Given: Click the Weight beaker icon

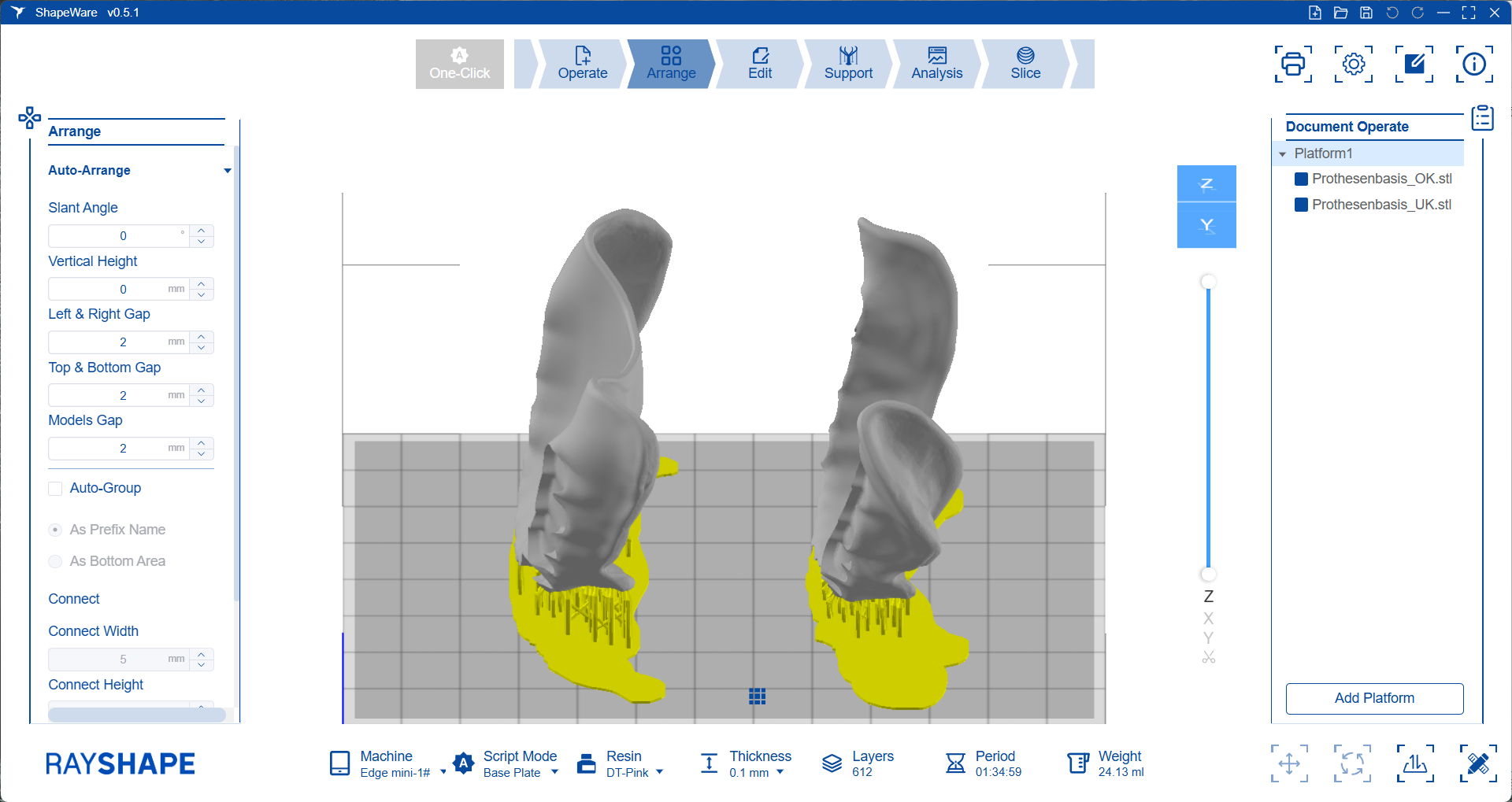Looking at the screenshot, I should click(x=1078, y=763).
